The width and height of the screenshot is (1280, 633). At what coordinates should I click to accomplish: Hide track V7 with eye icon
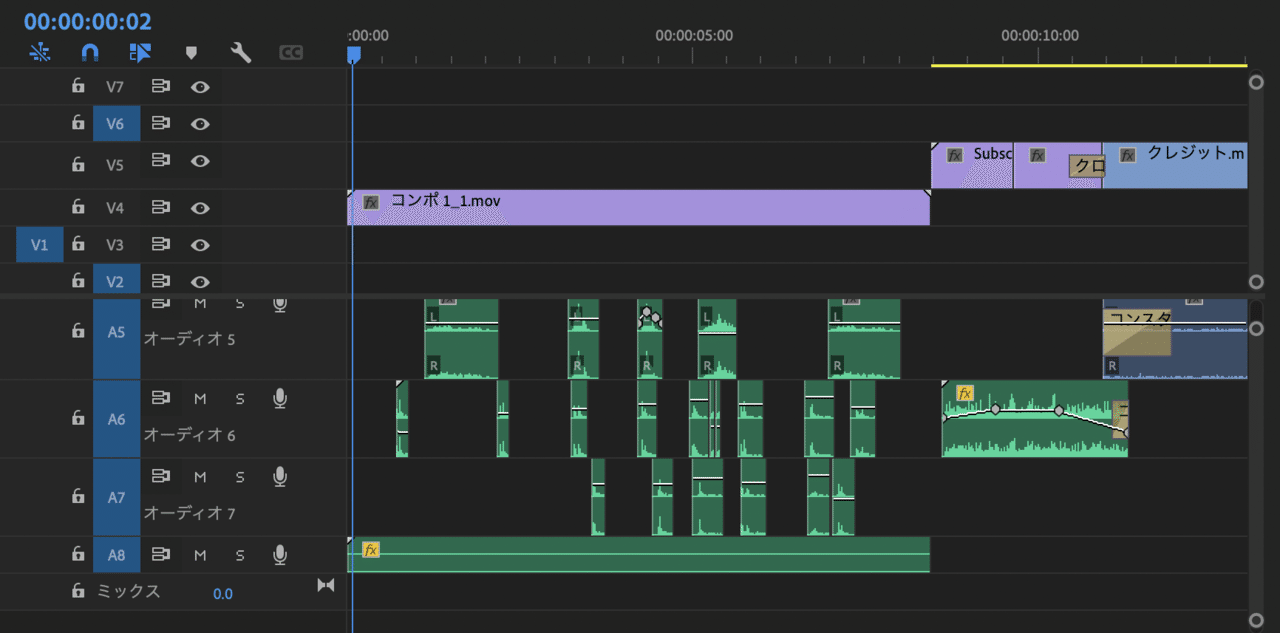(x=200, y=87)
